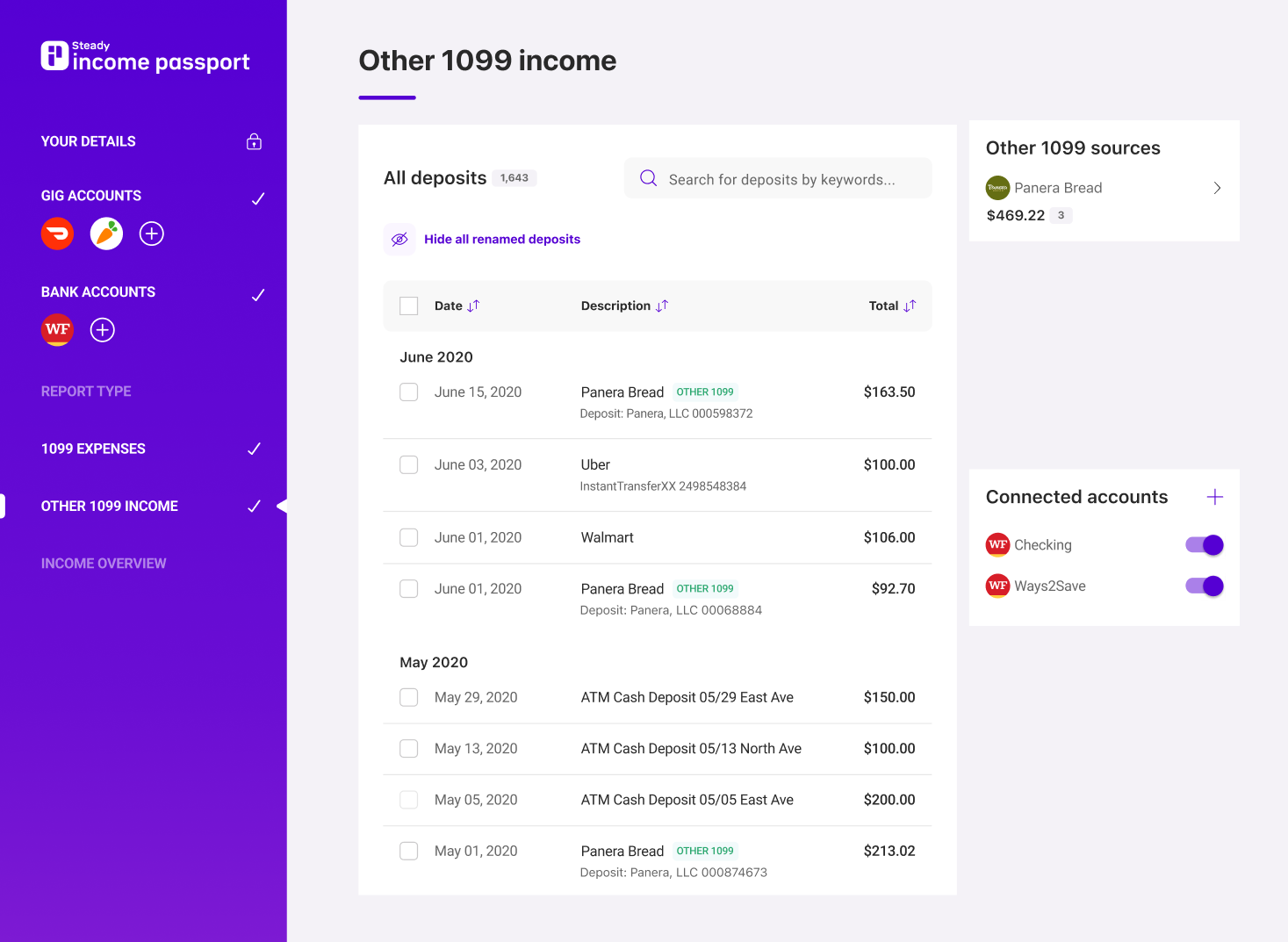The width and height of the screenshot is (1288, 942).
Task: Click the Panera Bread logo in sources
Action: tap(997, 188)
